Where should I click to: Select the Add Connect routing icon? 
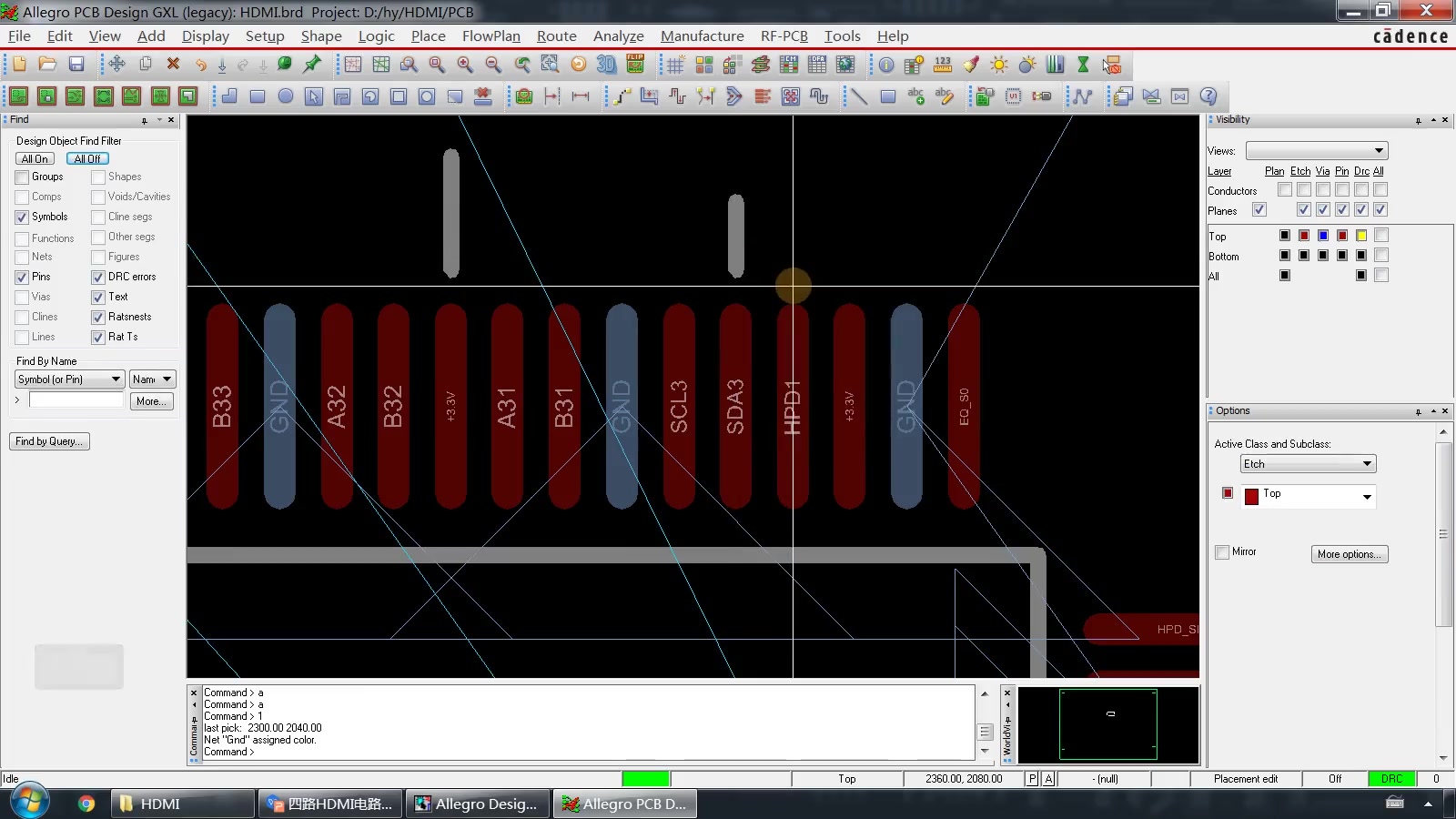tap(622, 96)
